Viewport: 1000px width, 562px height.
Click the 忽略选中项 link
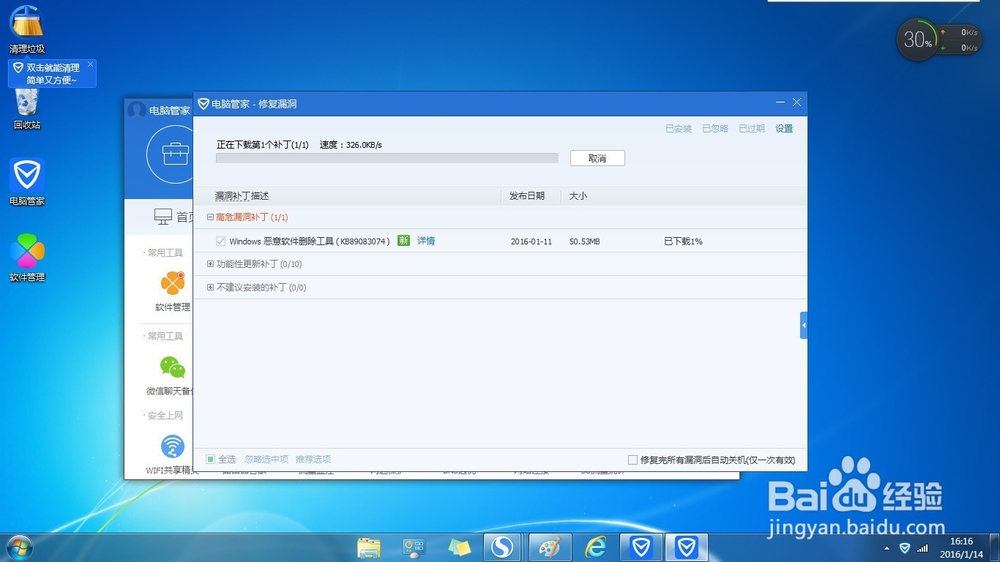tap(266, 459)
